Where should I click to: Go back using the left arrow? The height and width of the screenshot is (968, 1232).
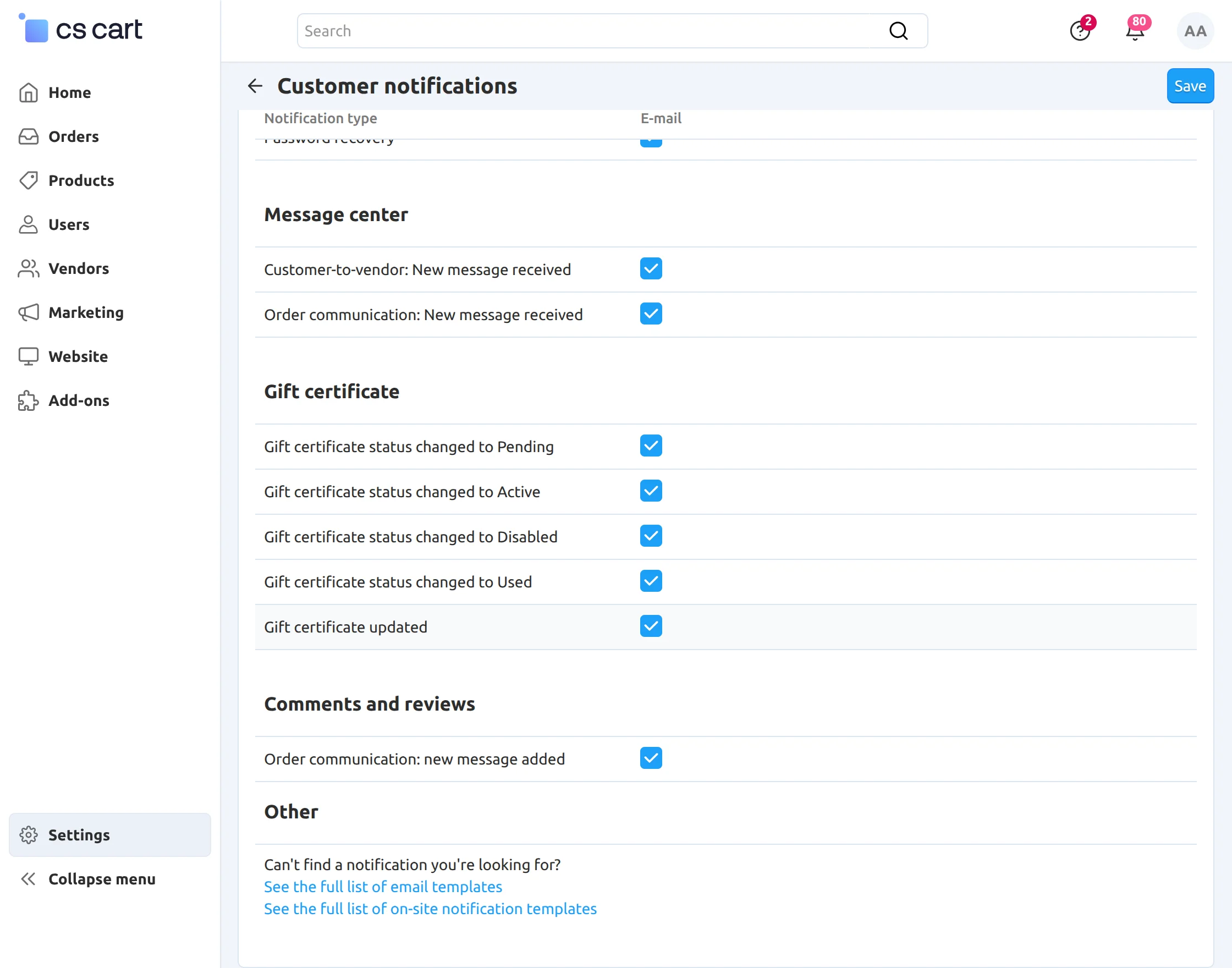point(255,86)
